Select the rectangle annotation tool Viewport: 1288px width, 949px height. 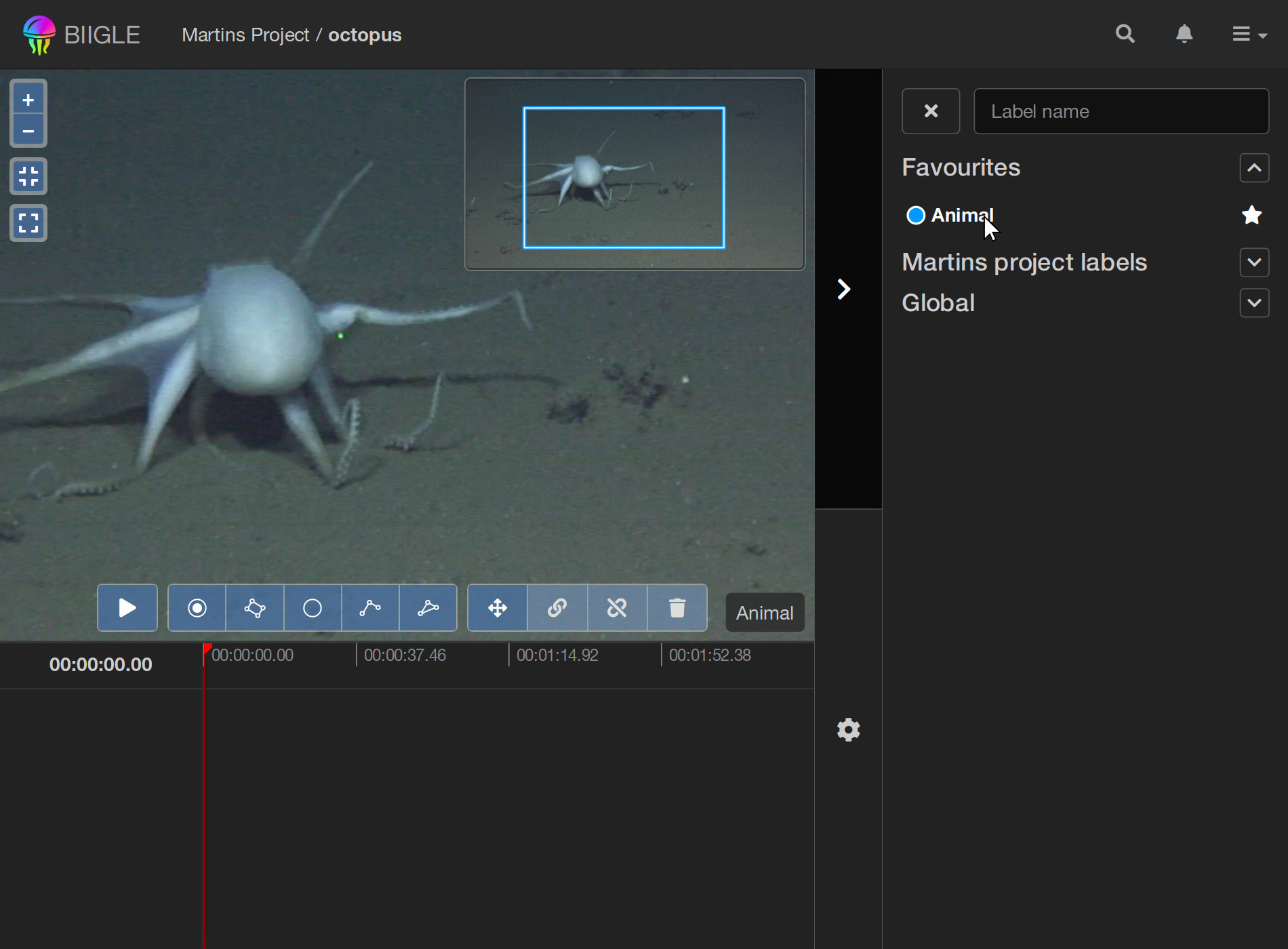pyautogui.click(x=255, y=608)
